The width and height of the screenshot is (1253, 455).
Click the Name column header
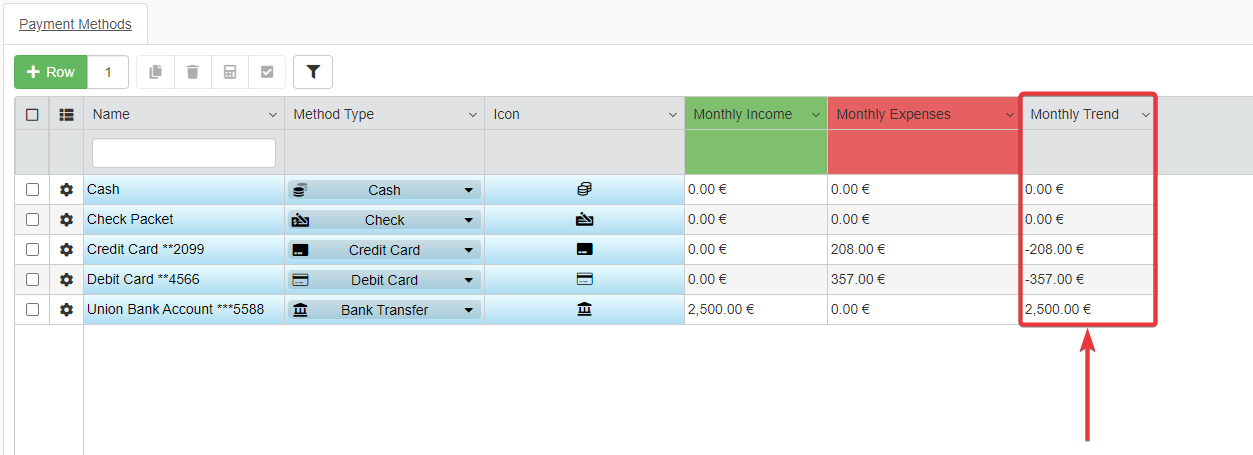[x=111, y=114]
